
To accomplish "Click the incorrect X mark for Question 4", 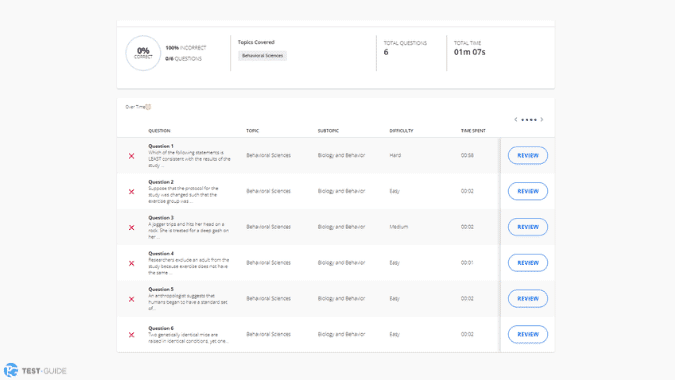I will pos(132,263).
